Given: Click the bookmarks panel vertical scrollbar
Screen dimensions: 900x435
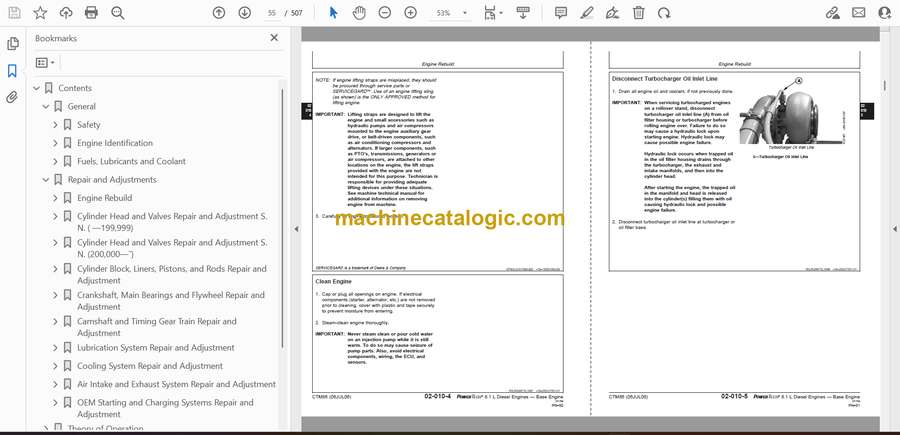Looking at the screenshot, I should [x=282, y=218].
